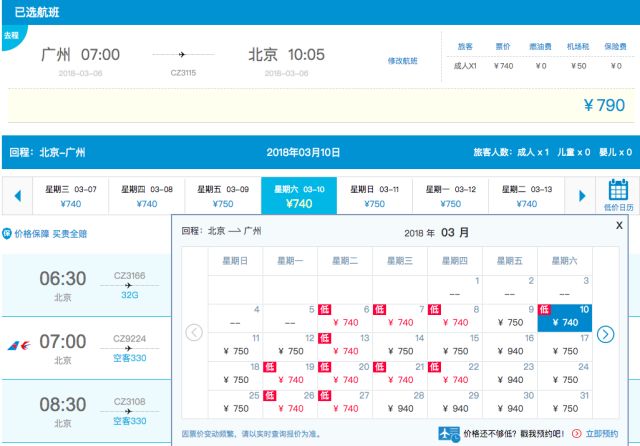
Task: Show previous month in calendar popup
Action: pyautogui.click(x=194, y=332)
